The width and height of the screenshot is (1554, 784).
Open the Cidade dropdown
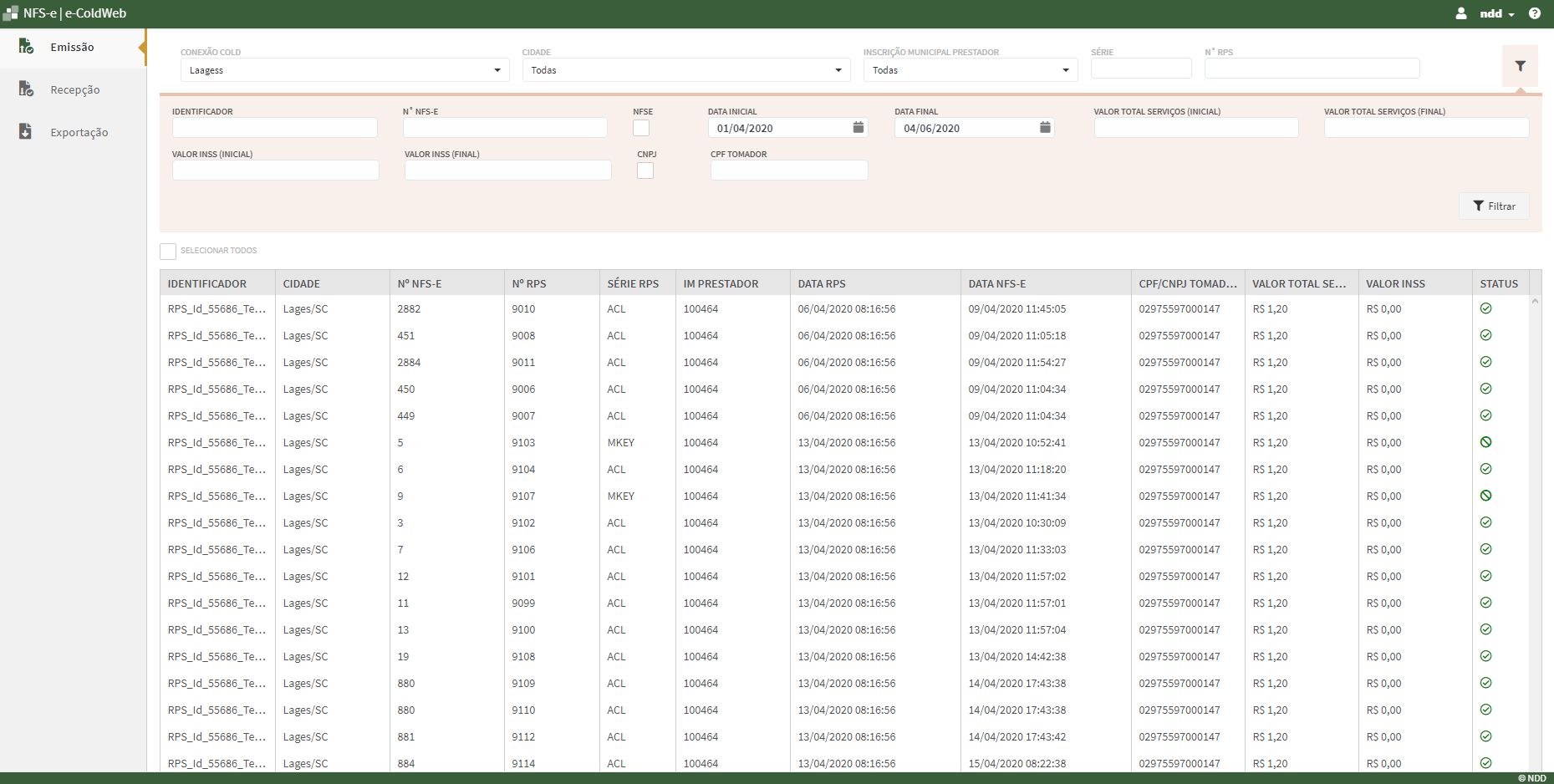pyautogui.click(x=685, y=70)
